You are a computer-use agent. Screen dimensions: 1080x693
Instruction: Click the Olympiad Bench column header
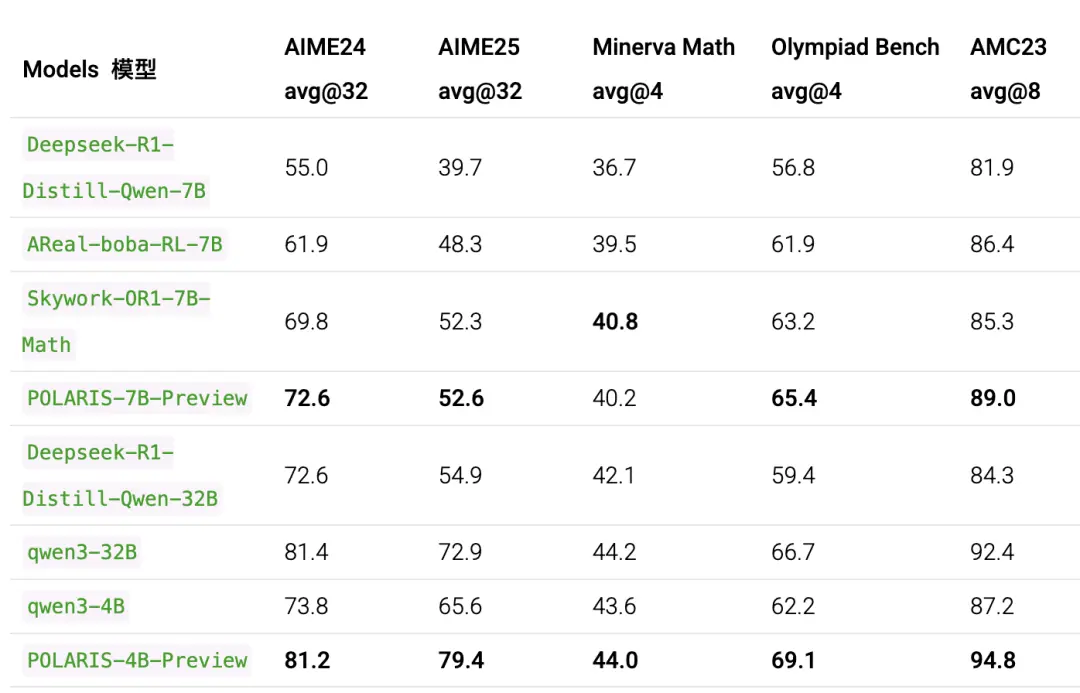click(x=855, y=47)
